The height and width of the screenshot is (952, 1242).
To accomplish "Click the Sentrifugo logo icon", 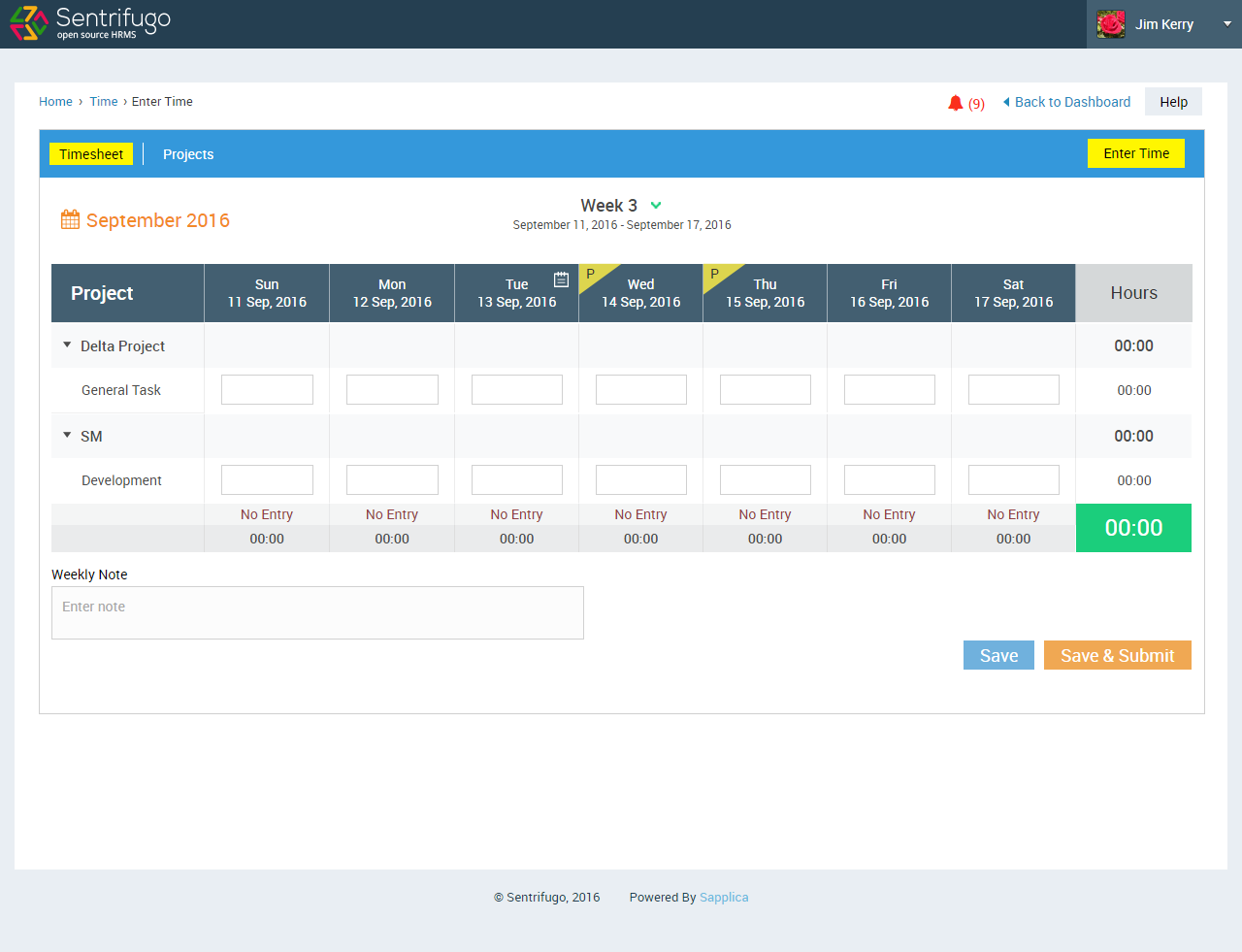I will (x=27, y=22).
